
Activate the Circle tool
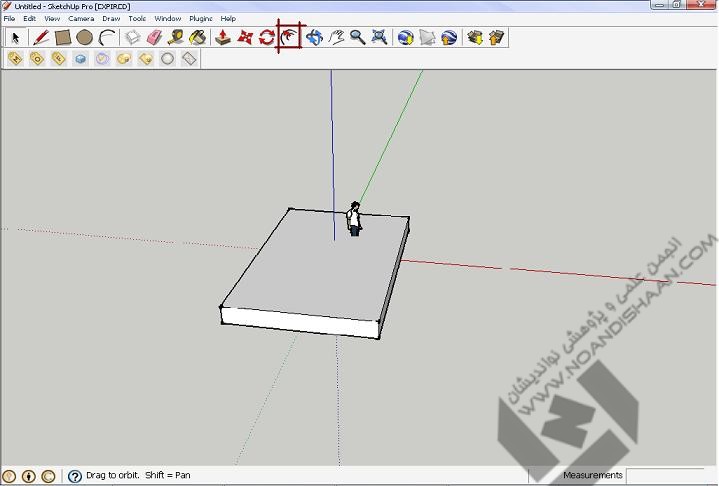(85, 38)
